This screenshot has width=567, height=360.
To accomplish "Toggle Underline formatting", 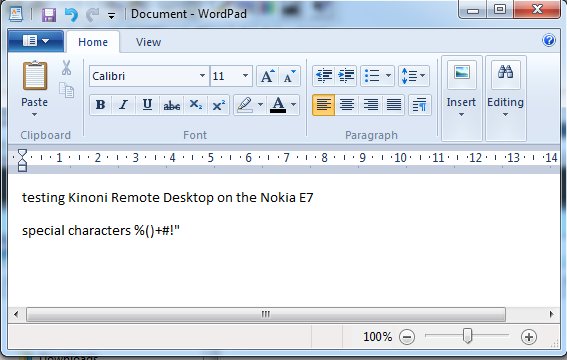I will click(x=147, y=105).
